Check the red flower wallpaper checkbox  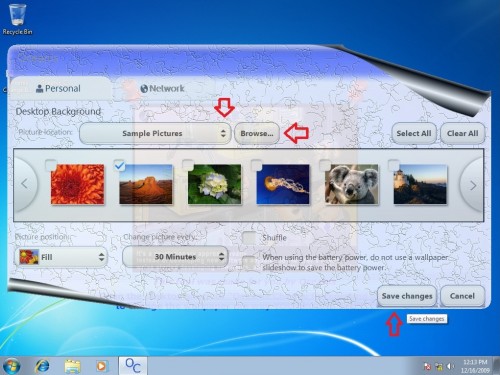tap(51, 165)
